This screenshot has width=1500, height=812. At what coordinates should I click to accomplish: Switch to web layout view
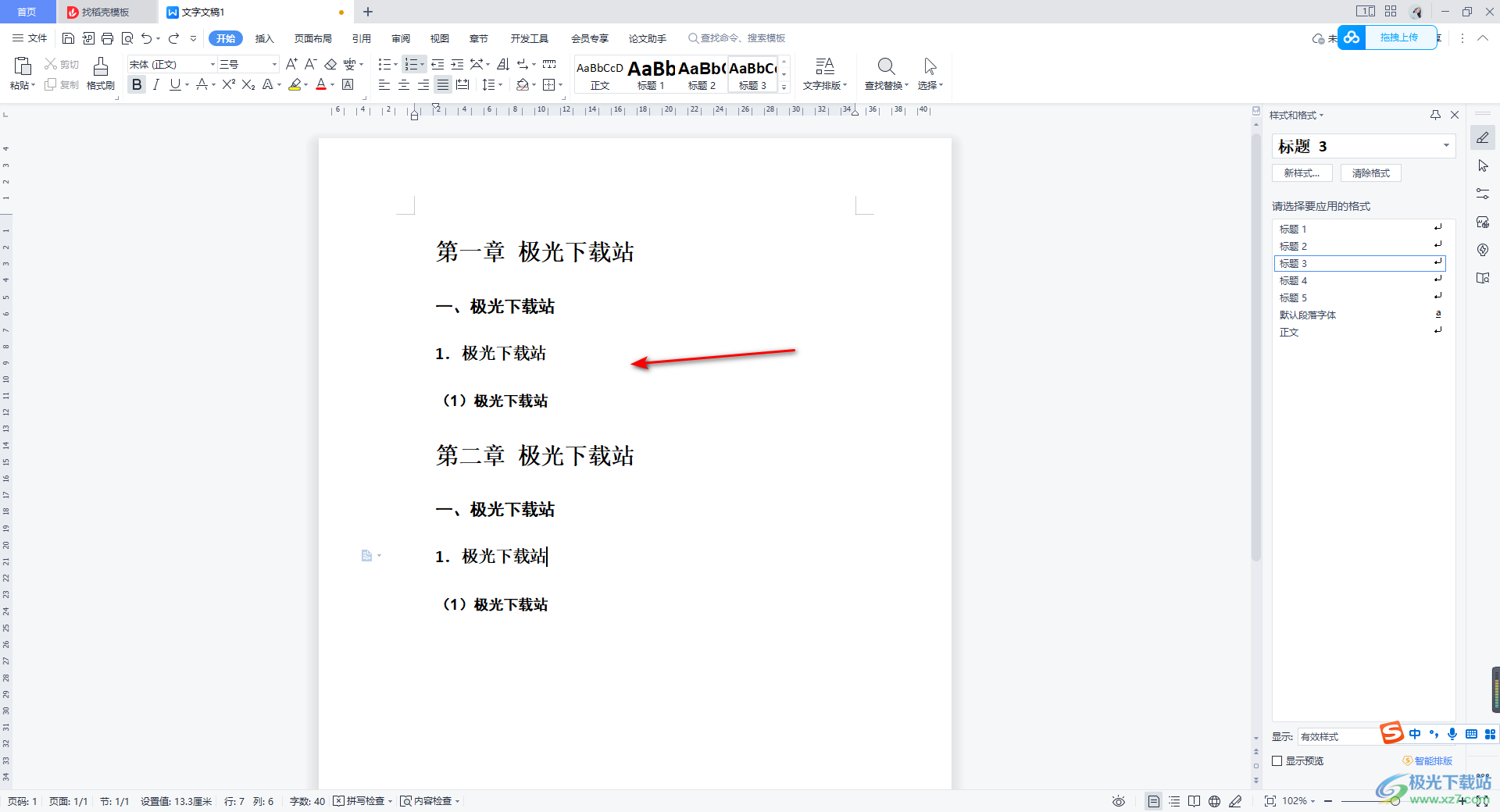[1214, 801]
